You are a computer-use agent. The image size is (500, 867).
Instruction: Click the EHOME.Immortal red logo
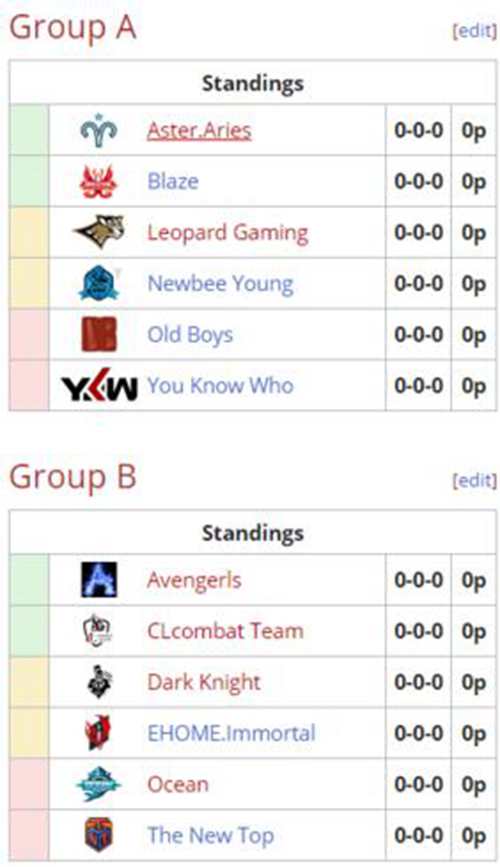(x=98, y=733)
